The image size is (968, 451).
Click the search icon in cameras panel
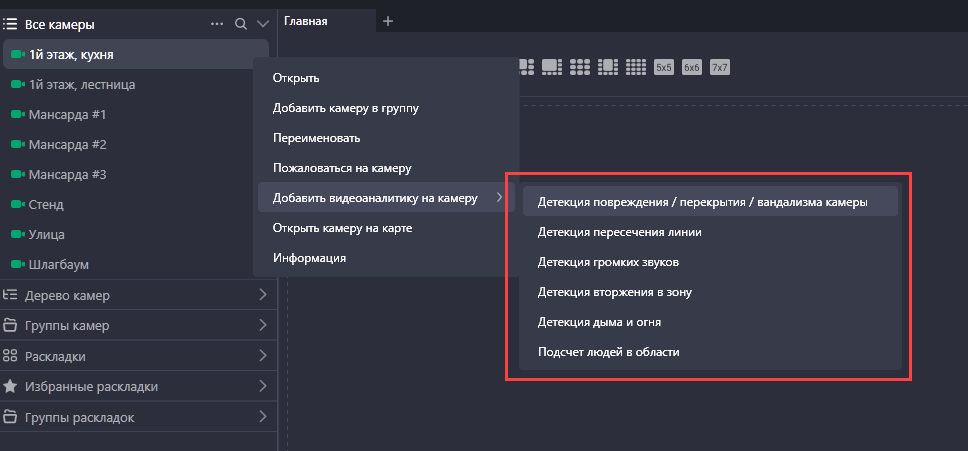(x=240, y=23)
